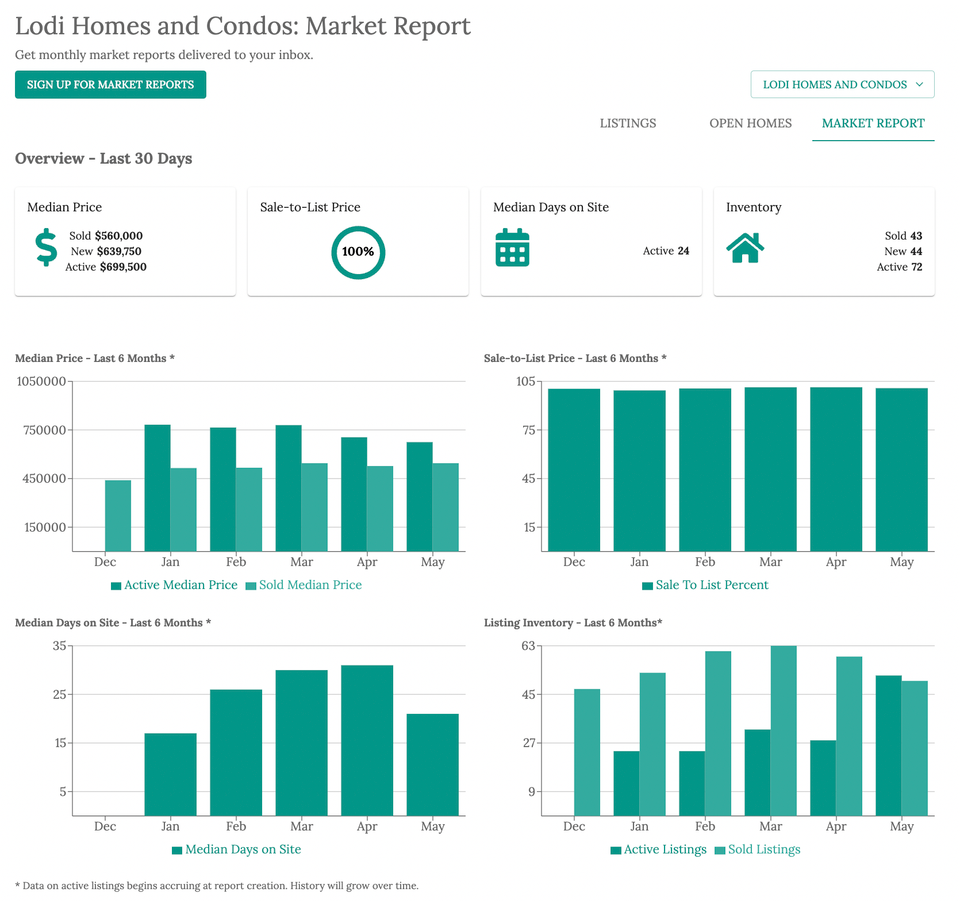Viewport: 960px width, 901px height.
Task: Click the dollar sign Median Price icon
Action: (46, 247)
